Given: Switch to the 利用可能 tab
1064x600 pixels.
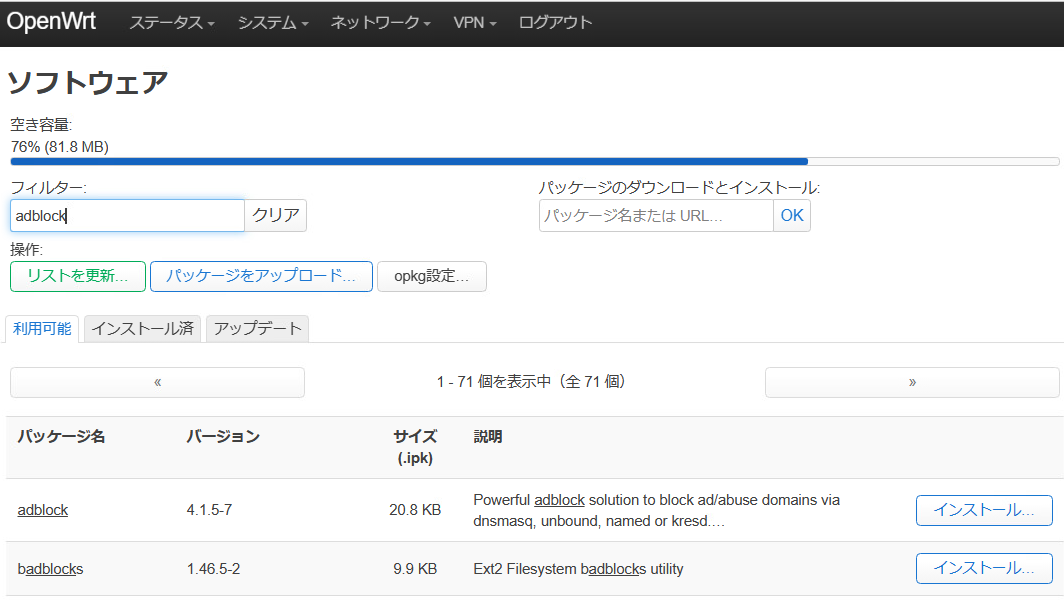Looking at the screenshot, I should (x=42, y=329).
